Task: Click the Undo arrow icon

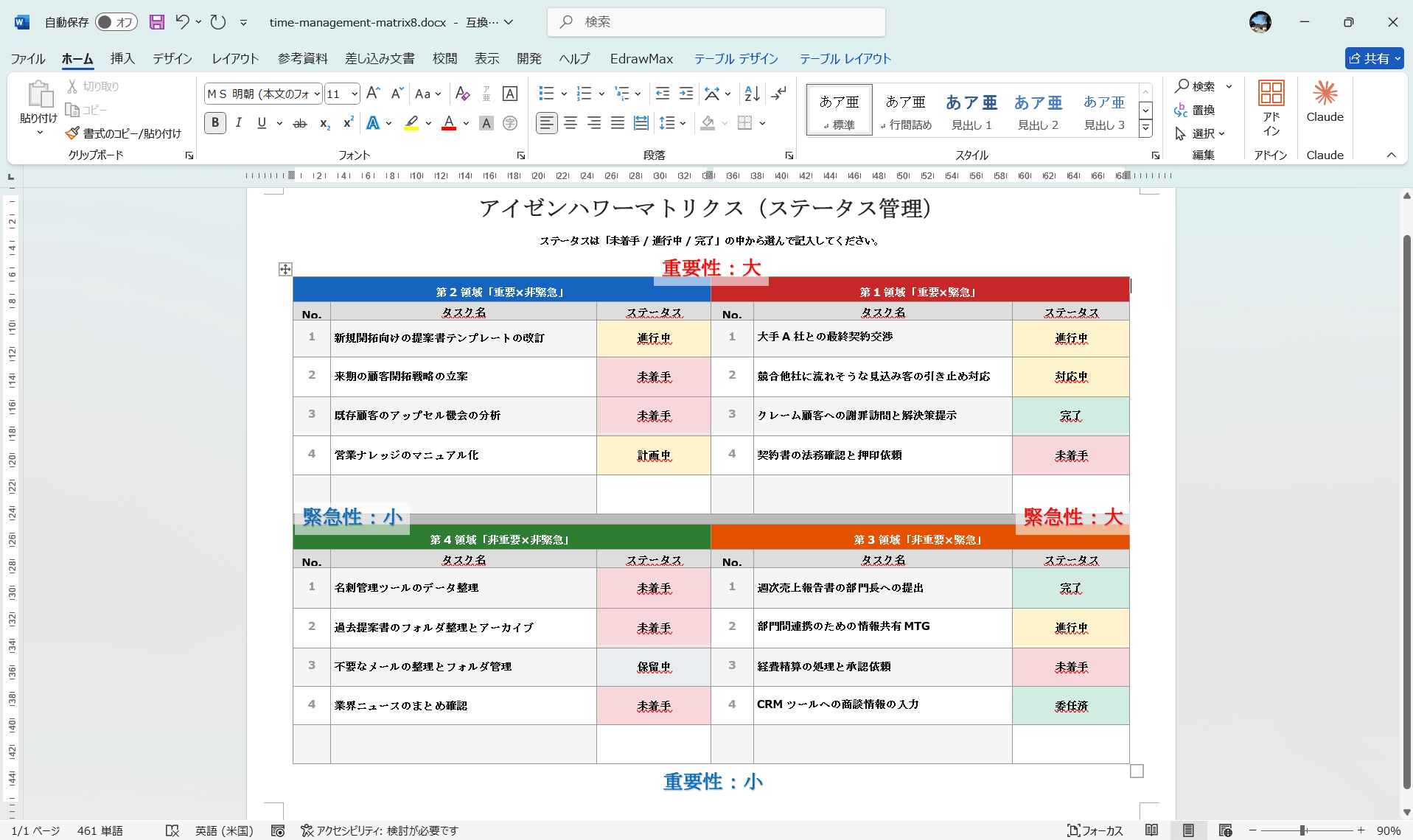Action: (x=182, y=22)
